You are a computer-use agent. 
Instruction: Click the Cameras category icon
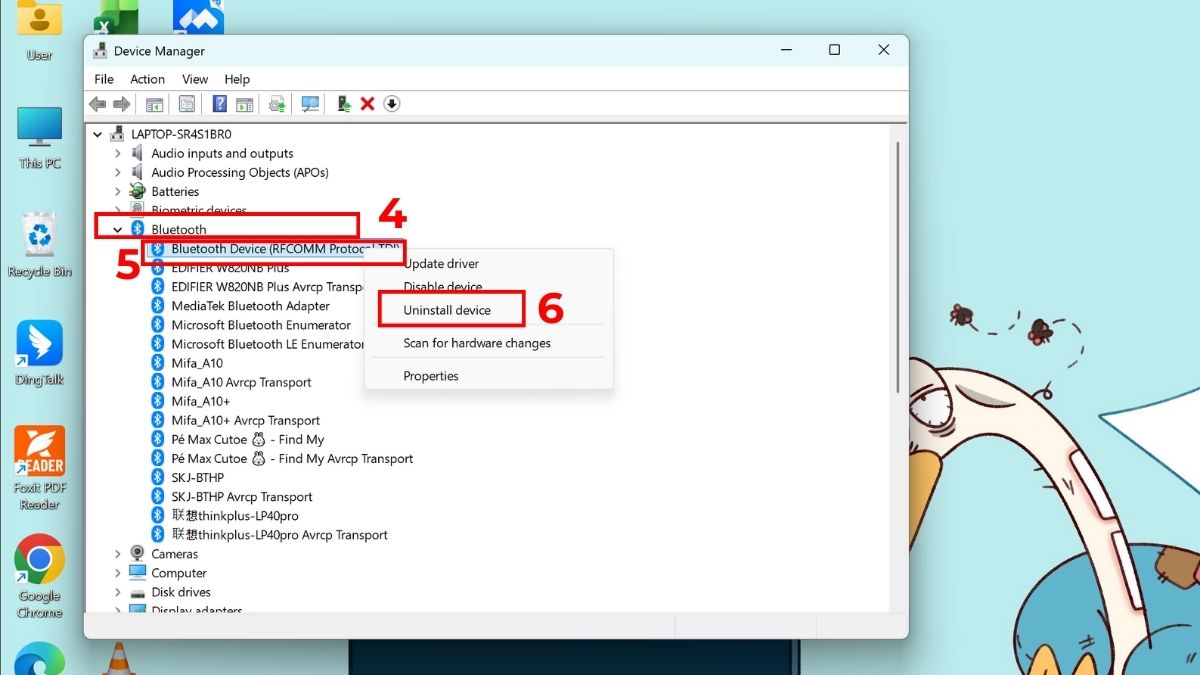click(137, 553)
